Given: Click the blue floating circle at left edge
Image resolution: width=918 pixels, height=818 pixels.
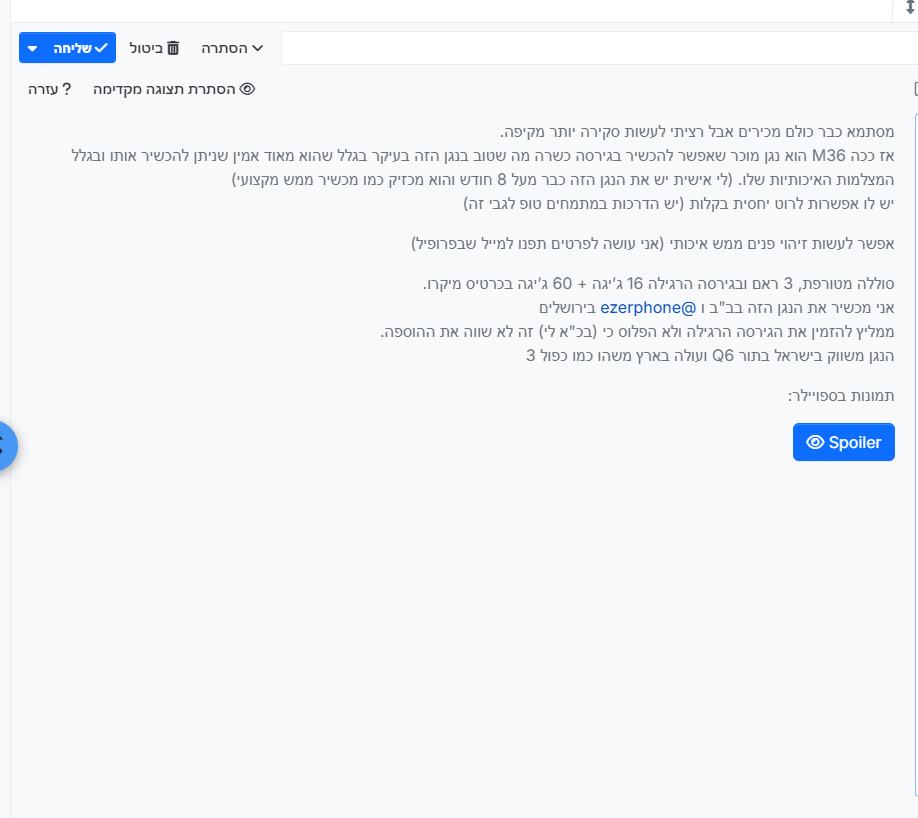Looking at the screenshot, I should (x=4, y=446).
